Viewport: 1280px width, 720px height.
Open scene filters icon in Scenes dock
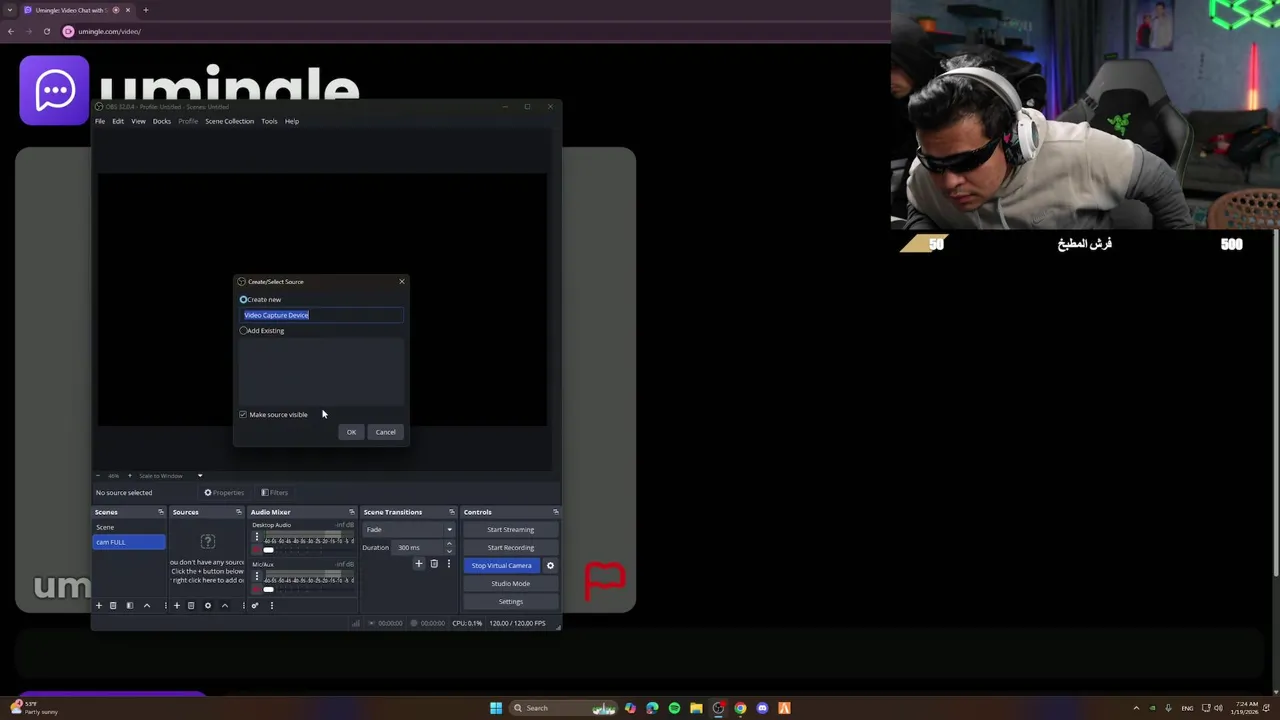(129, 605)
